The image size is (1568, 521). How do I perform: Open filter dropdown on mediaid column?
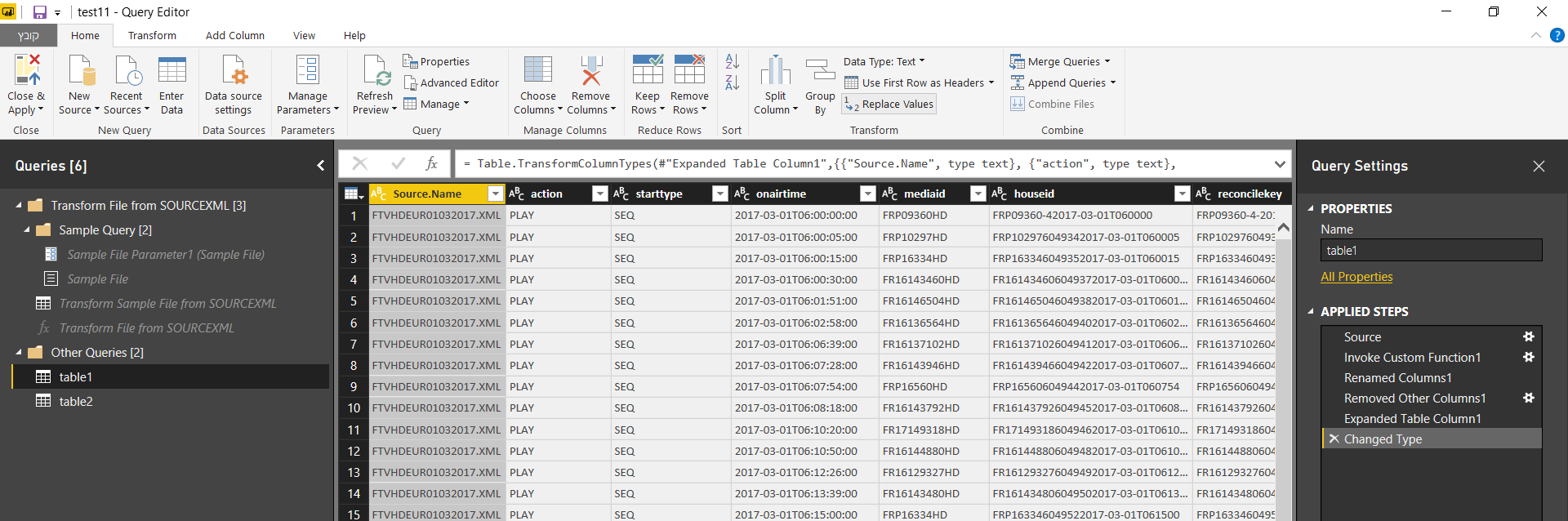point(978,194)
